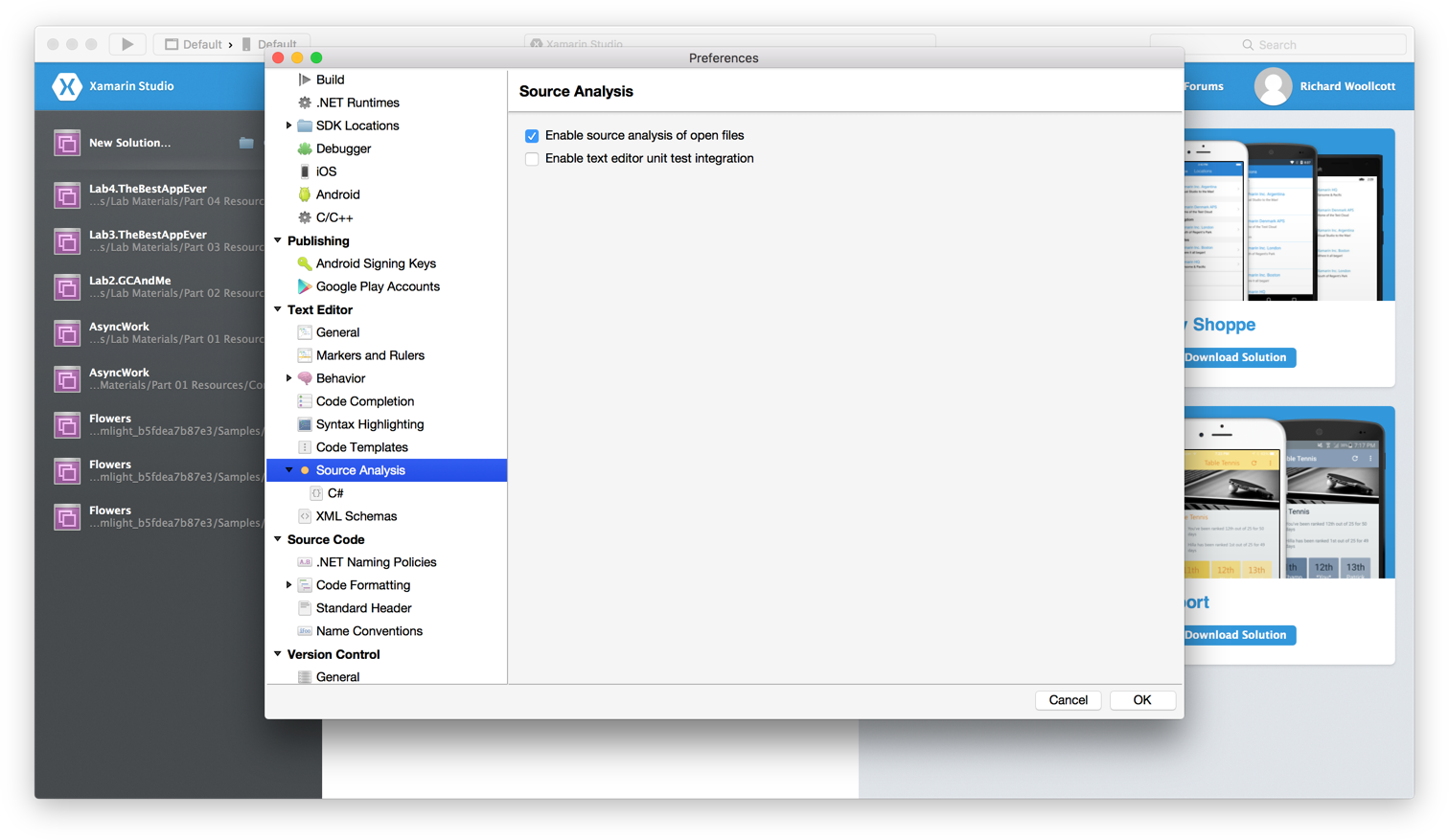This screenshot has height=840, width=1449.
Task: Click the iOS phone icon
Action: click(305, 171)
